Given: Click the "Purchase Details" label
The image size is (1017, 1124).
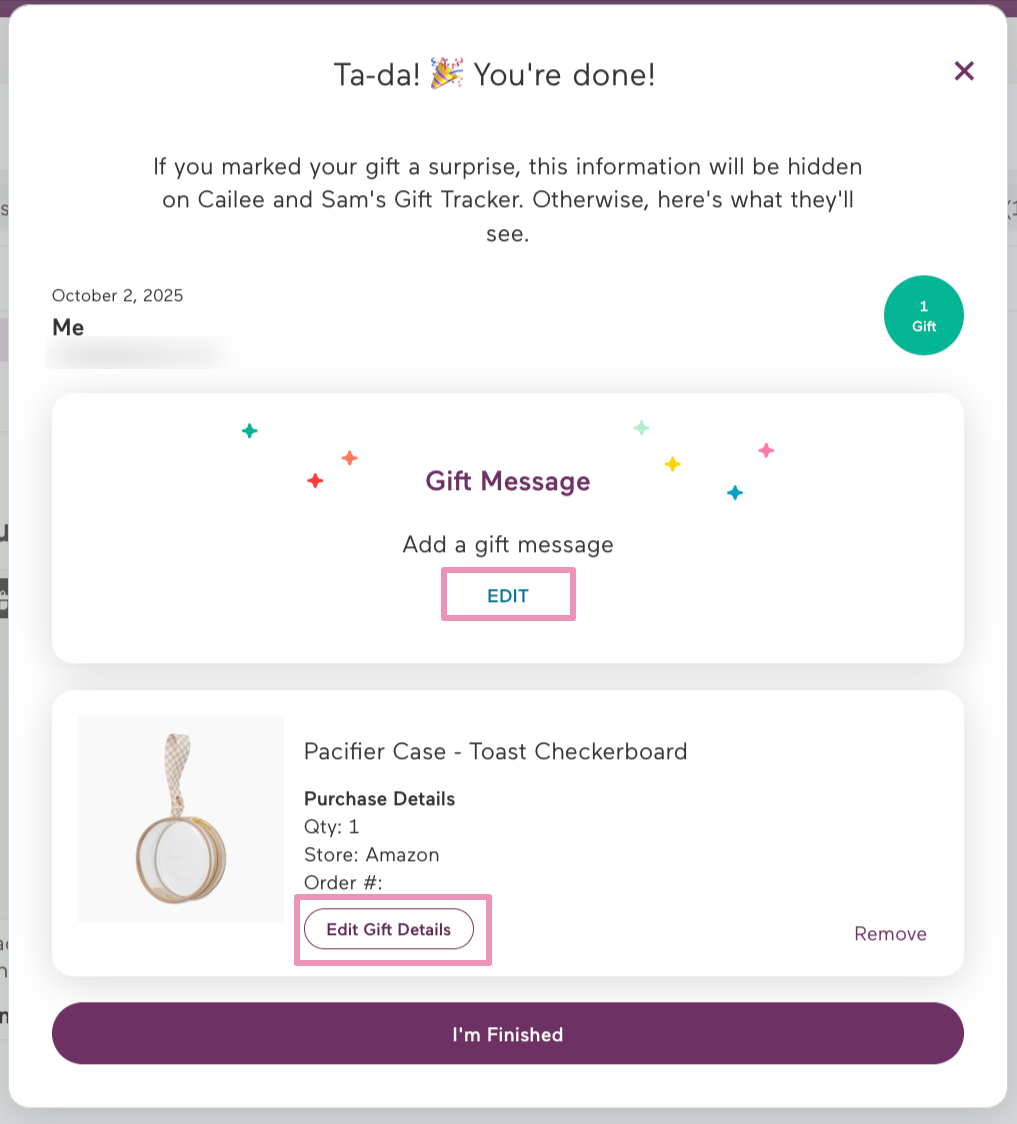Looking at the screenshot, I should (x=379, y=799).
